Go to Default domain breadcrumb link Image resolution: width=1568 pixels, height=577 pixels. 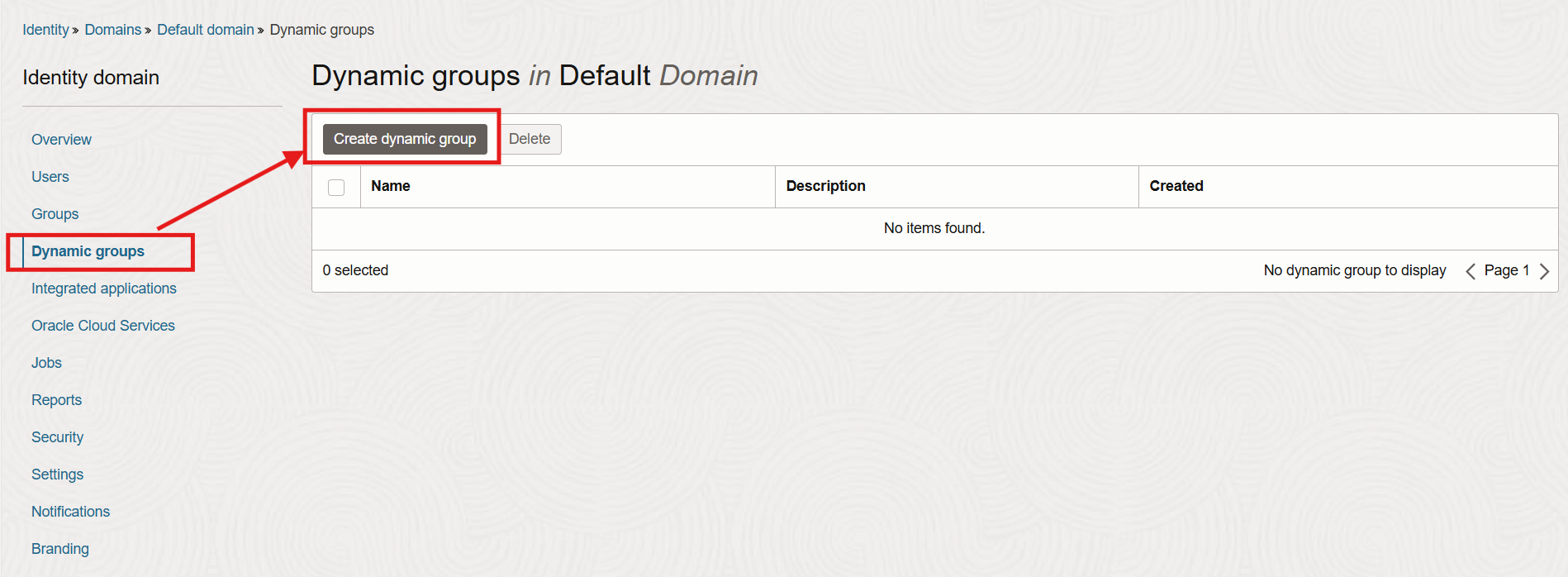coord(206,30)
